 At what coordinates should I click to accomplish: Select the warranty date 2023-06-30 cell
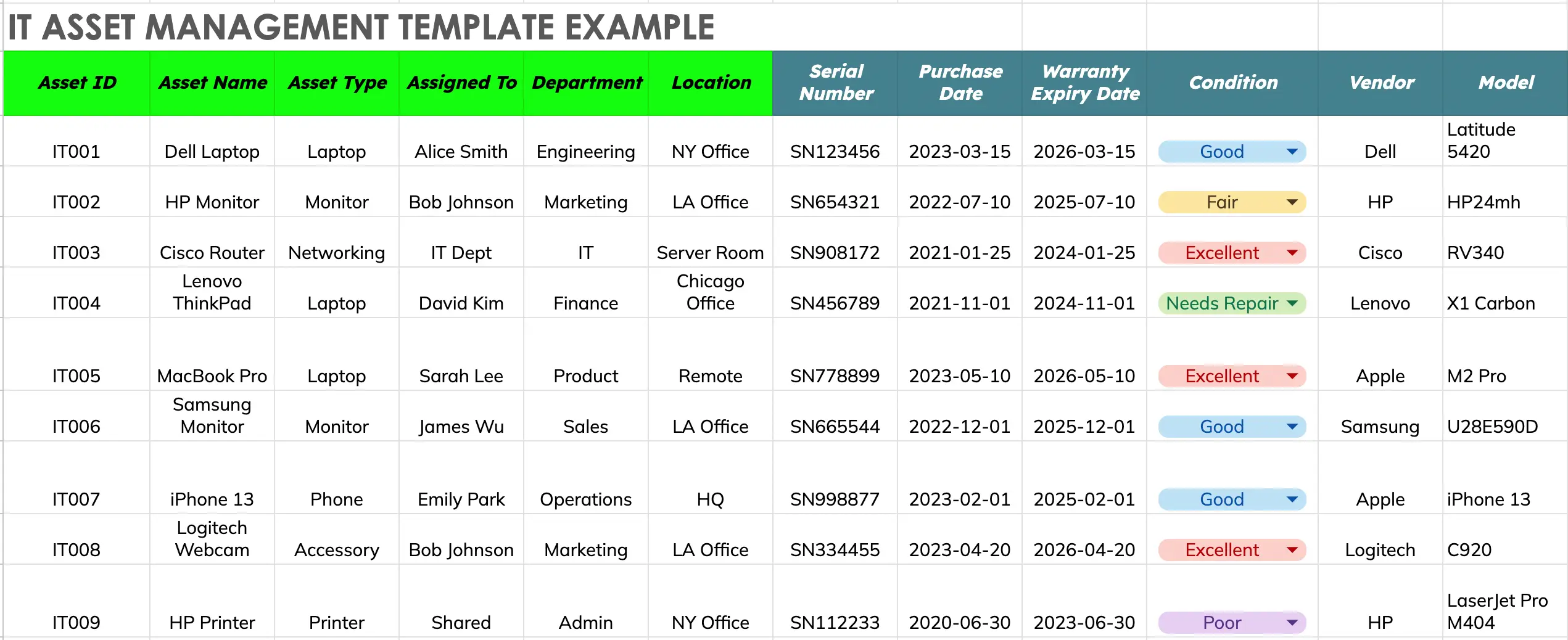coord(1084,623)
